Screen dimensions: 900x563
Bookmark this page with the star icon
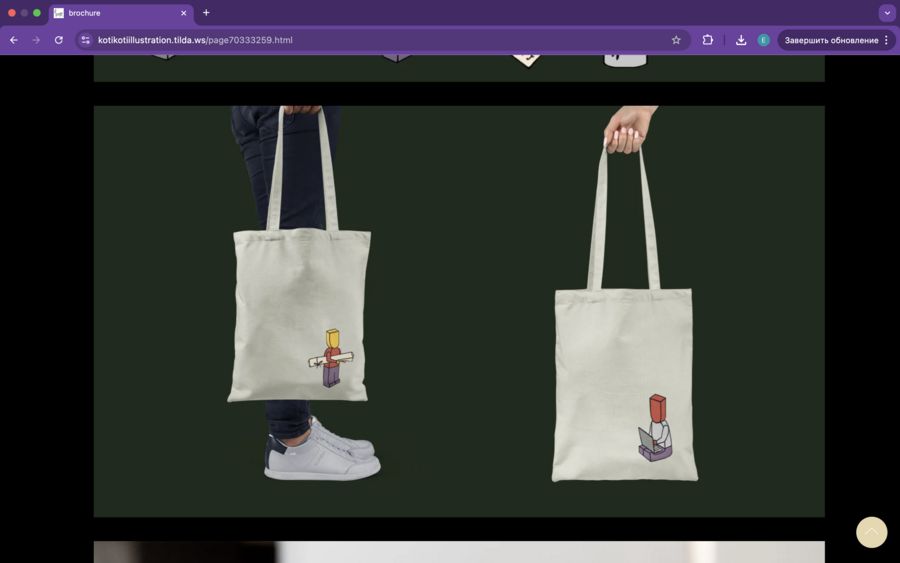[676, 40]
